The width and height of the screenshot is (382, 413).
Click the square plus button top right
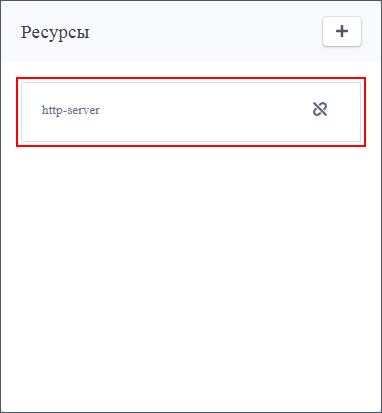pos(342,31)
